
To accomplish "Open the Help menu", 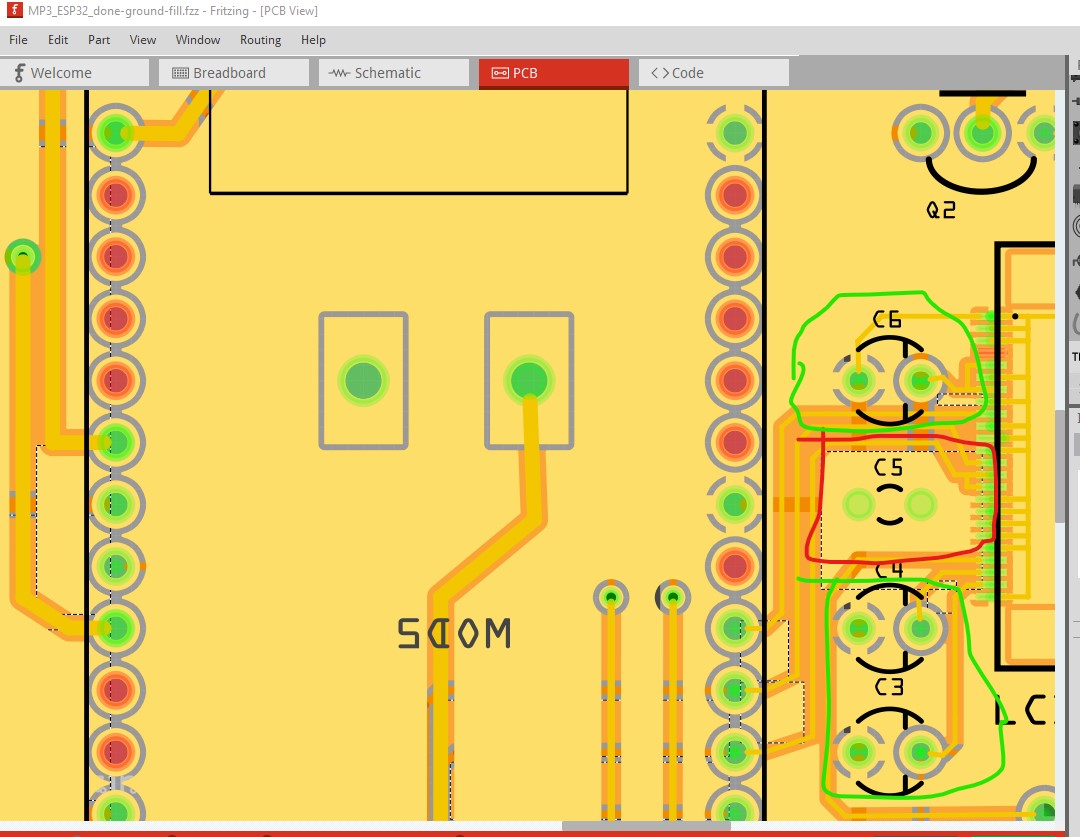I will [313, 40].
